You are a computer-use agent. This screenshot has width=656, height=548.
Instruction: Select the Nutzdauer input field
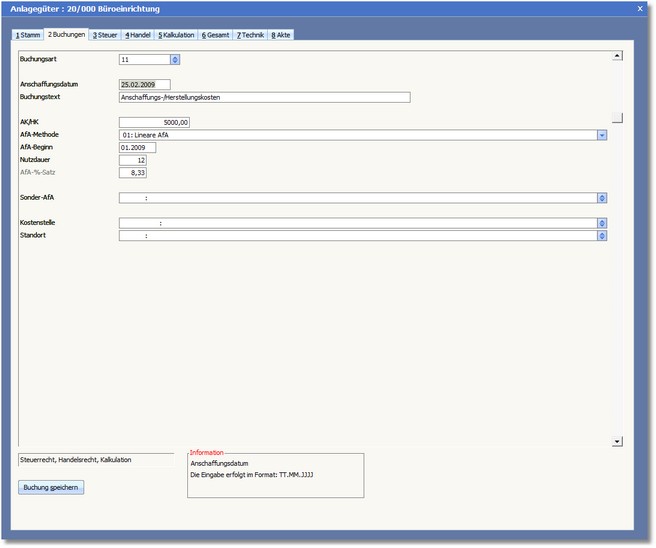pos(132,160)
